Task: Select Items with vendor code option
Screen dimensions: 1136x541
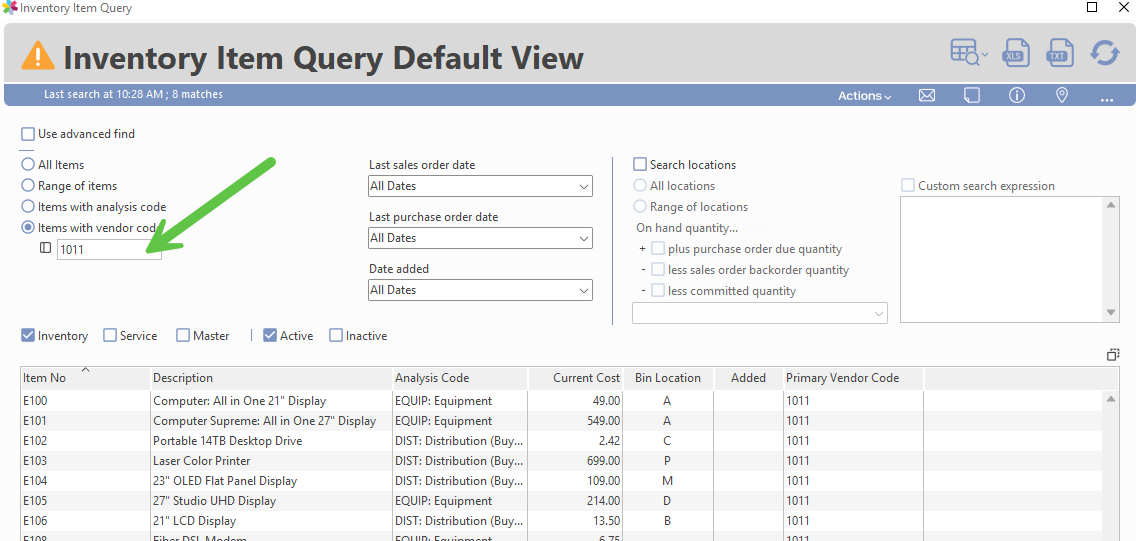Action: point(28,227)
